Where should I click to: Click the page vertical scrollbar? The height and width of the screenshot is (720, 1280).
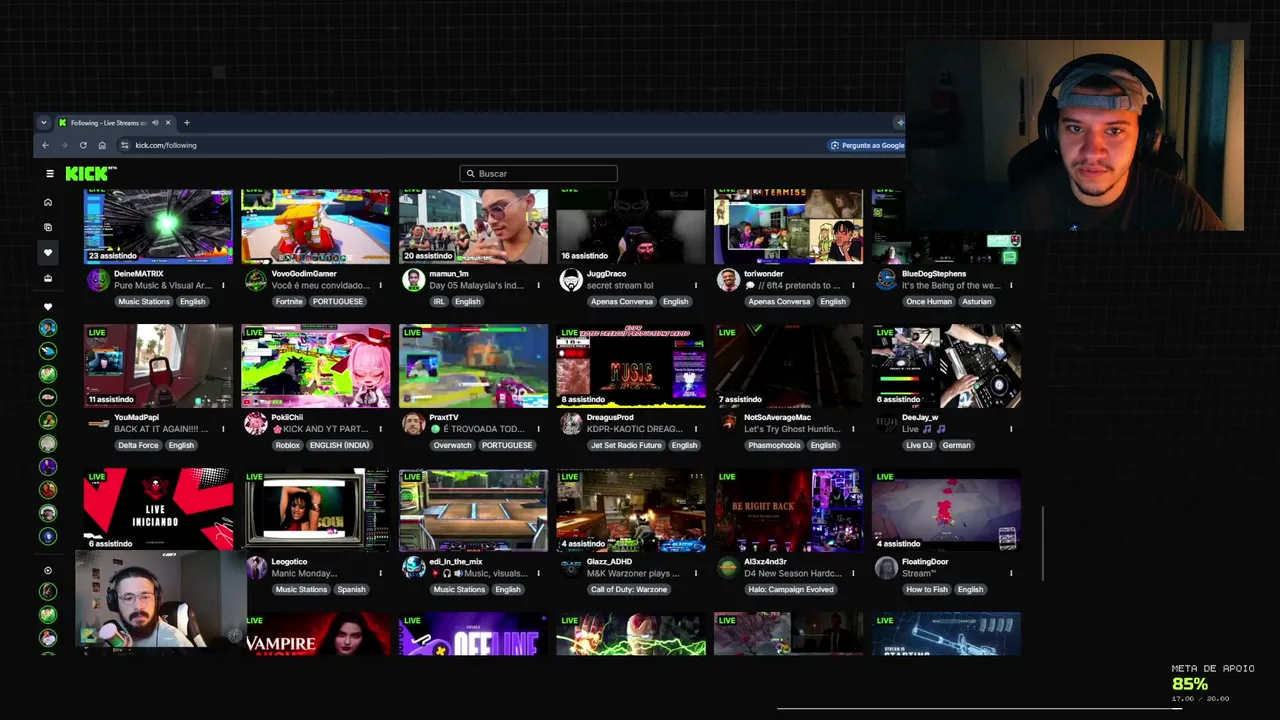pyautogui.click(x=1043, y=543)
